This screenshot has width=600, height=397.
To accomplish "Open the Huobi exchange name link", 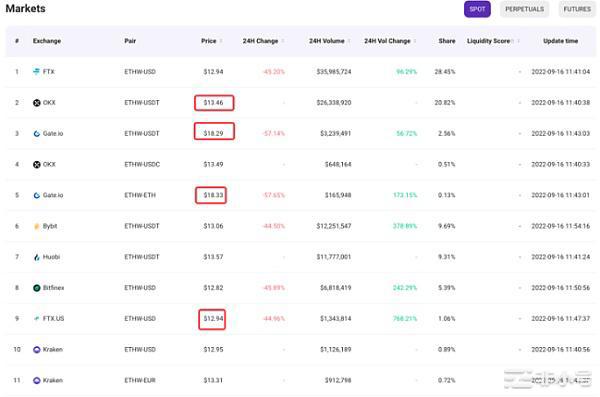I will pos(51,257).
